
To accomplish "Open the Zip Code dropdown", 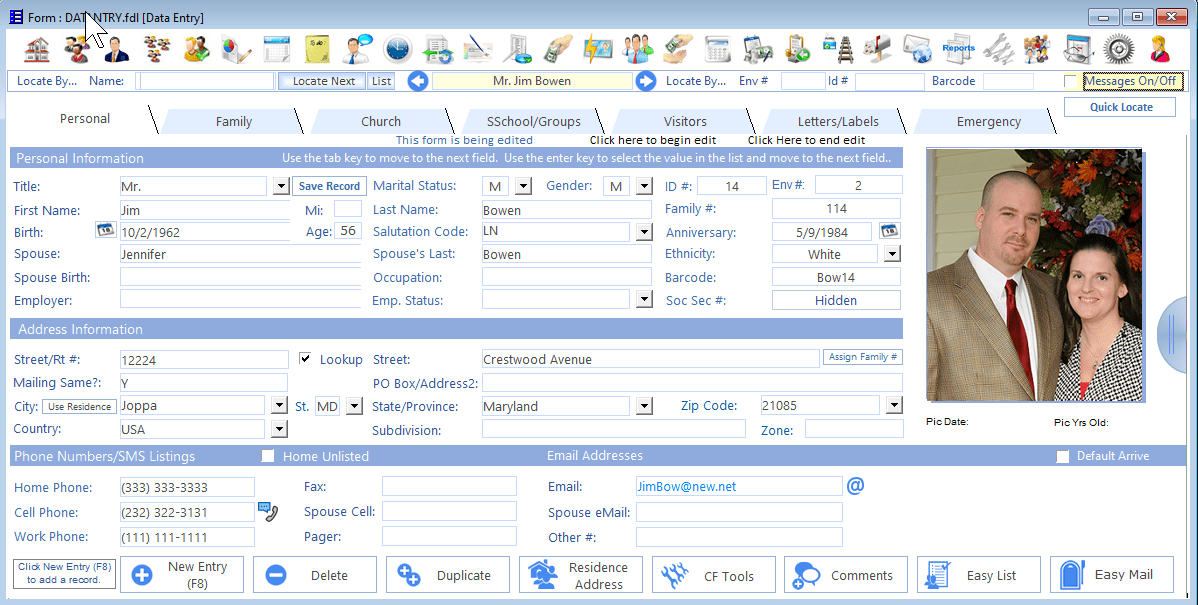I will click(x=894, y=405).
